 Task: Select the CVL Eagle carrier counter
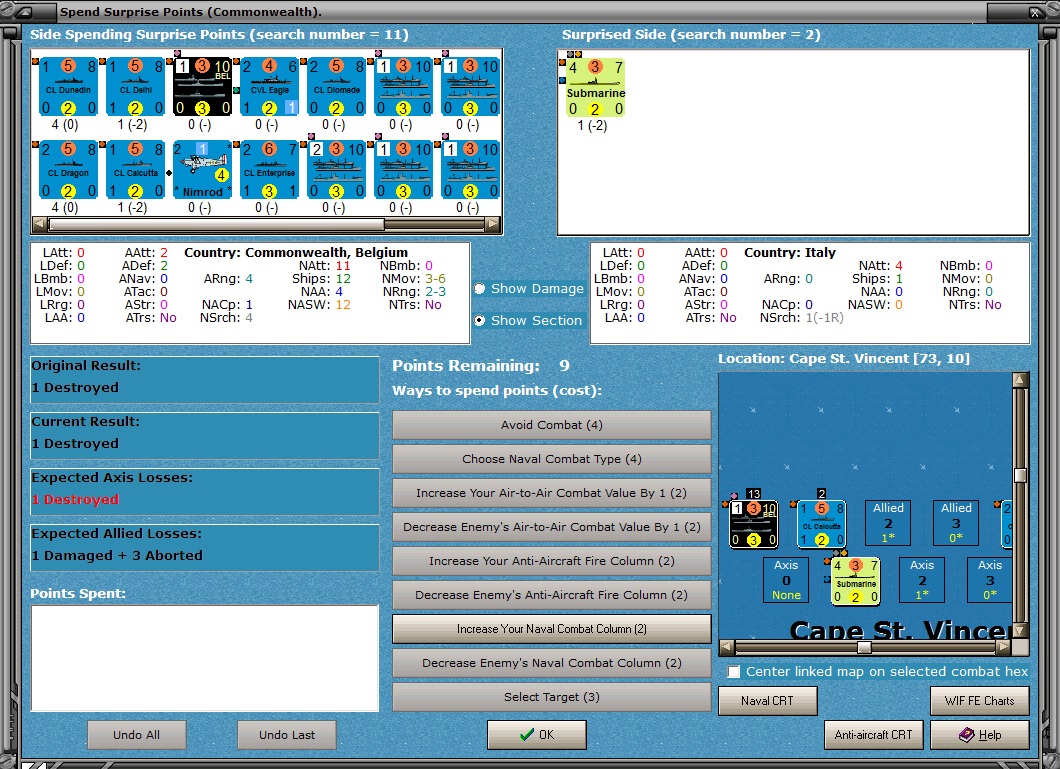[270, 87]
